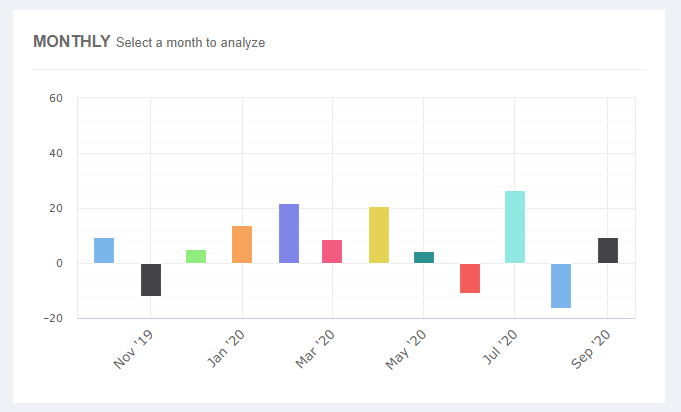
Task: Click the blue negative bar near the right
Action: pos(561,286)
